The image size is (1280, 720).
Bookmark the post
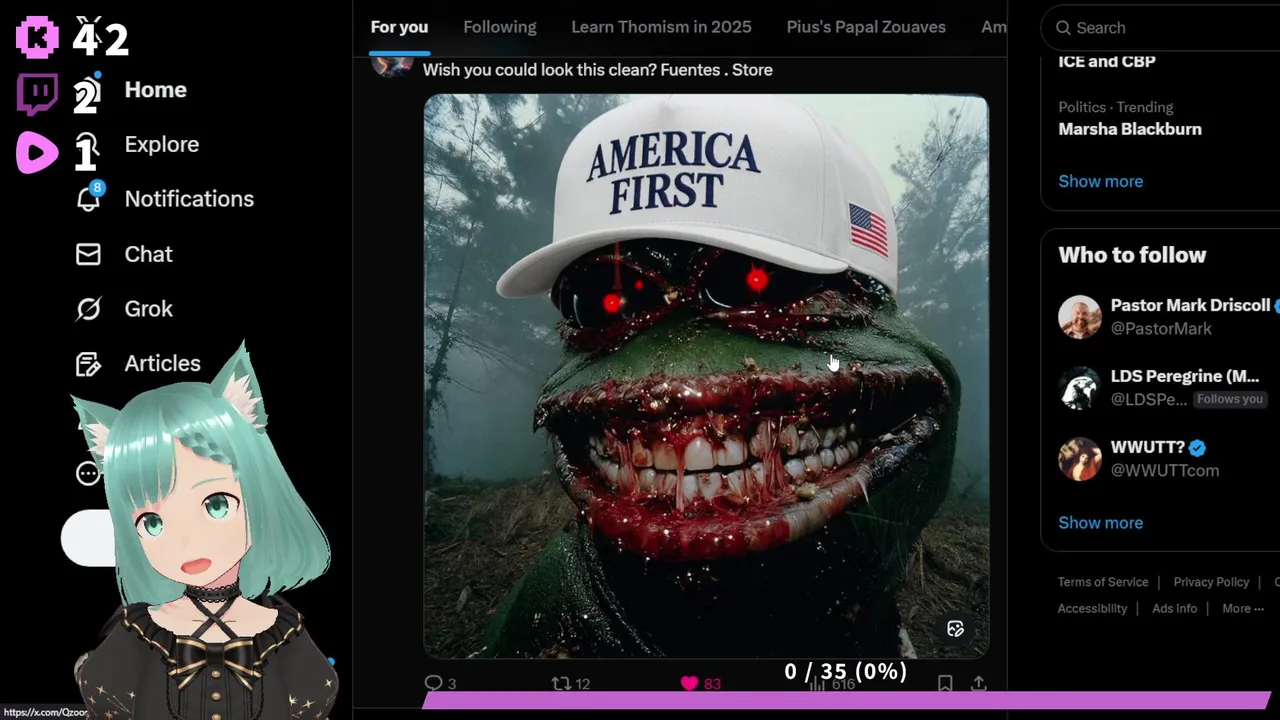(945, 684)
